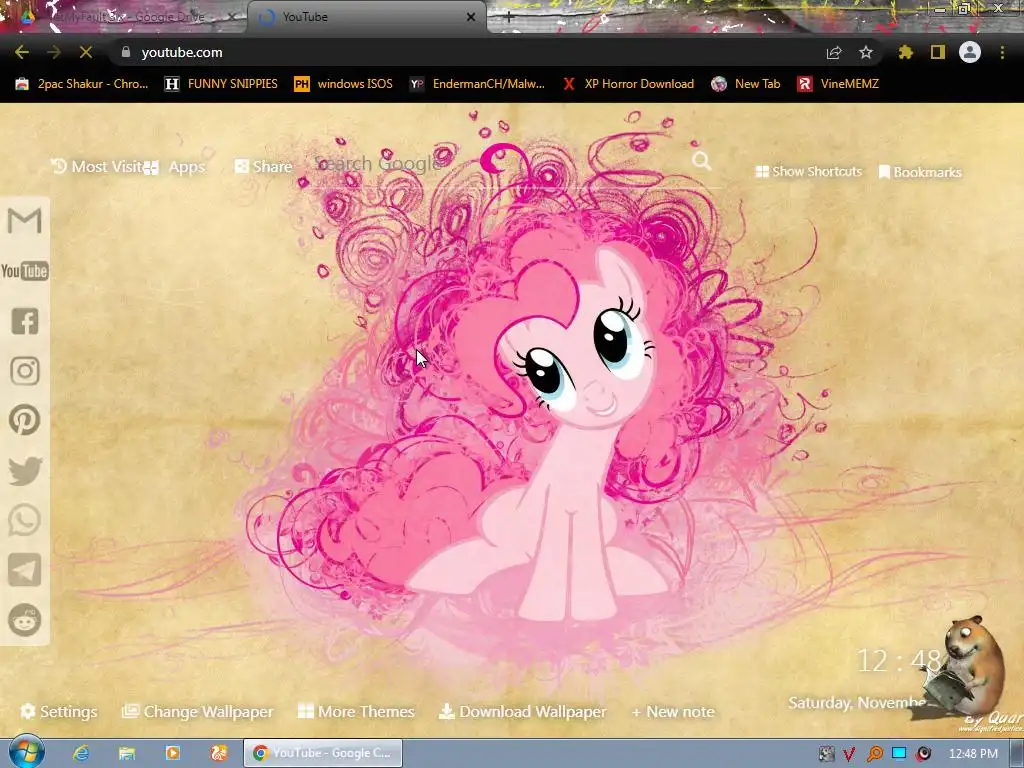Image resolution: width=1024 pixels, height=768 pixels.
Task: Open 2pac Shakur bookmark
Action: (82, 84)
